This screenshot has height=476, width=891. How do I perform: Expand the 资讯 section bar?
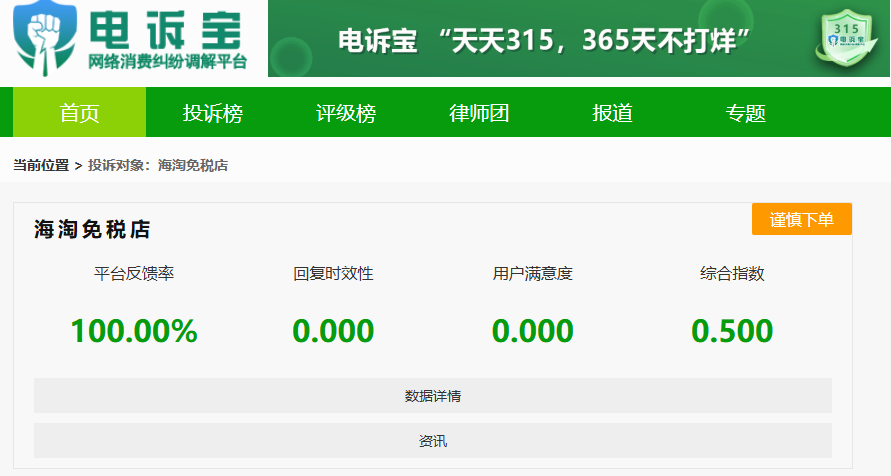[x=433, y=441]
